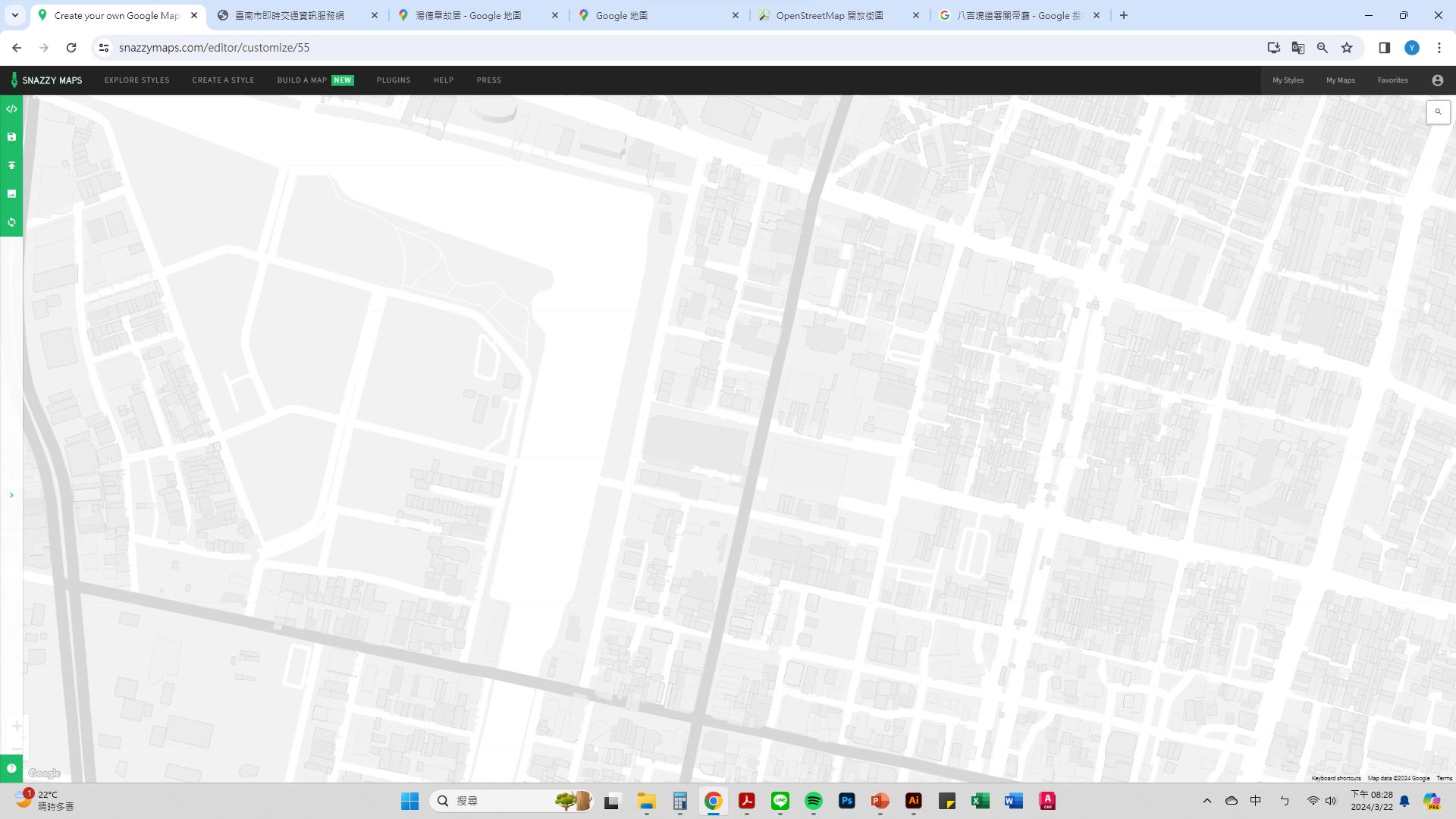
Task: Zoom in the map with plus button
Action: [17, 726]
